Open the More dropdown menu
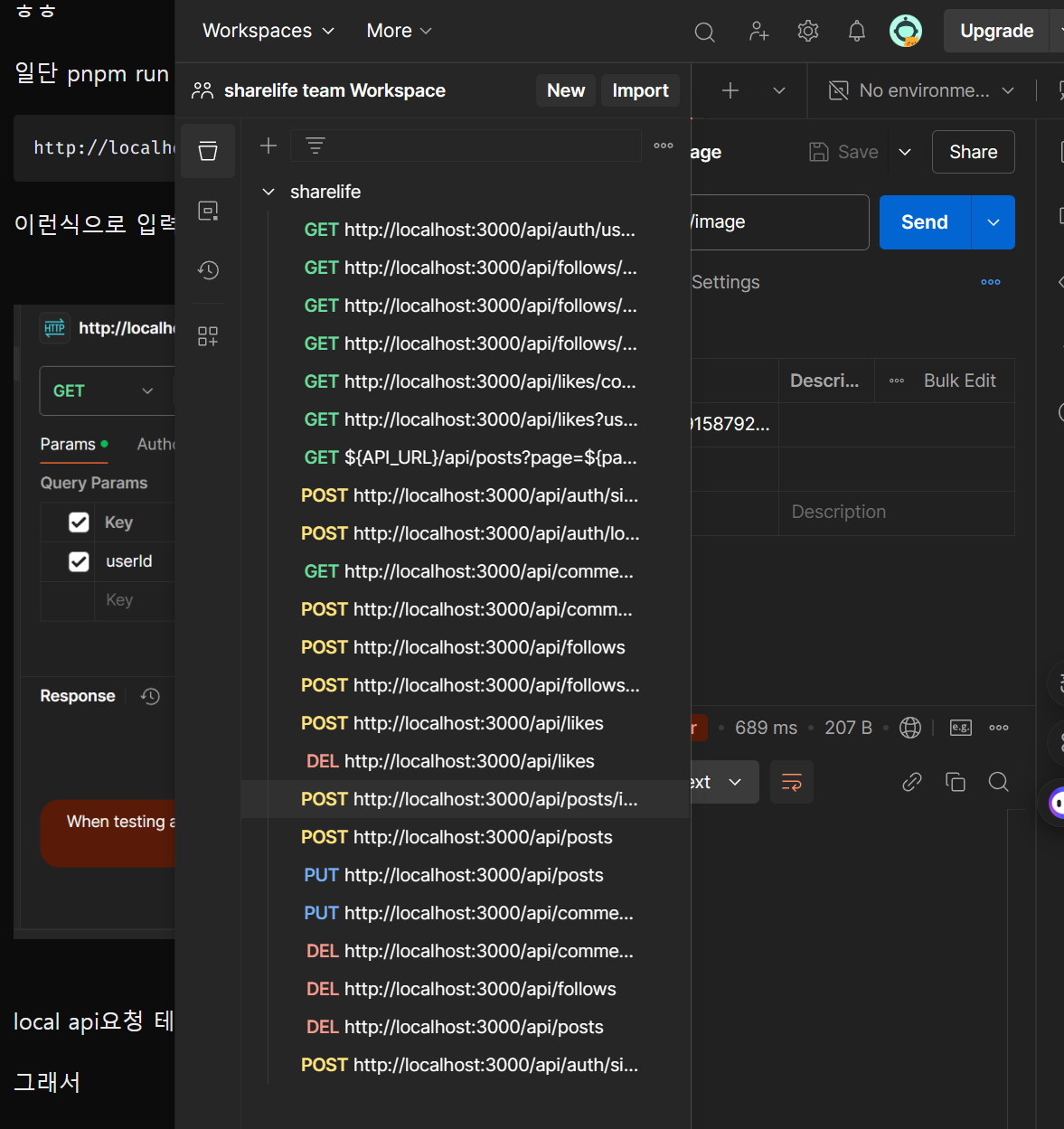The image size is (1064, 1129). point(399,31)
